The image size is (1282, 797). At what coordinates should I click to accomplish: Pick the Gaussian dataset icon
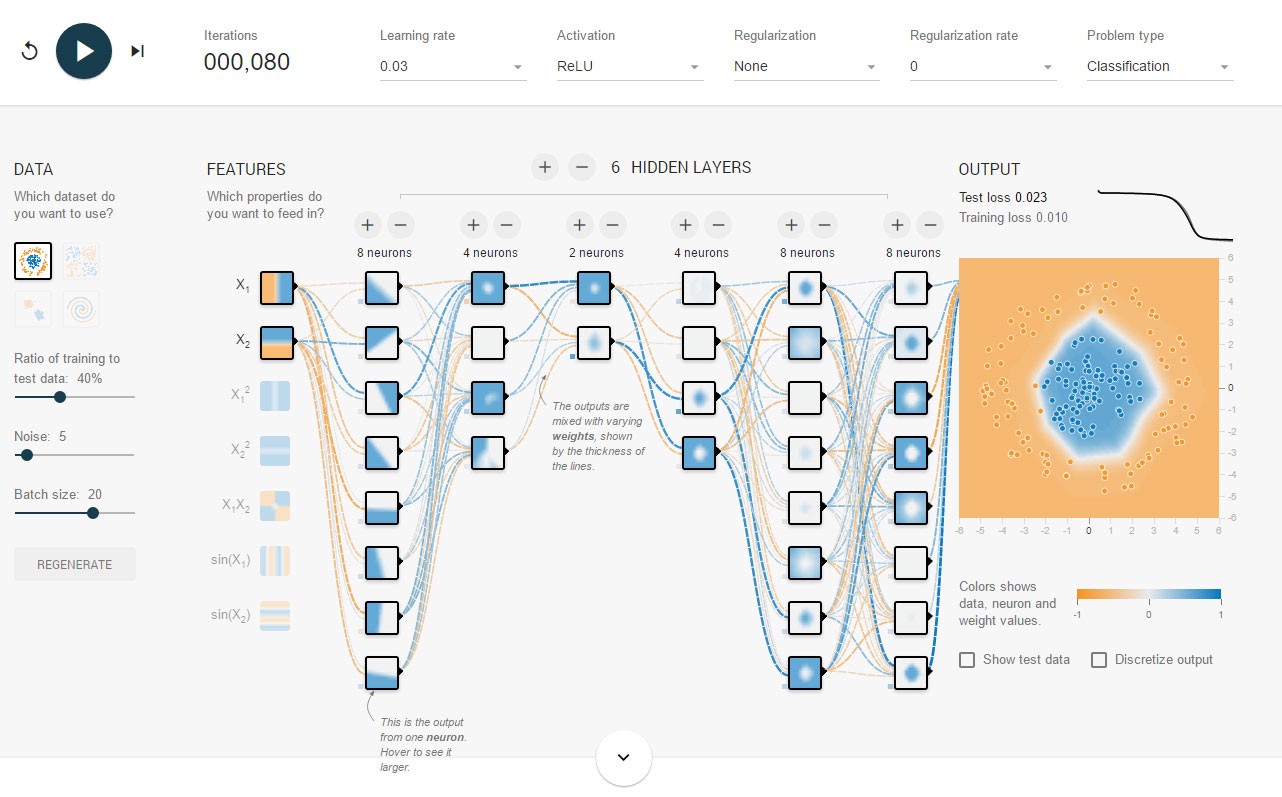33,309
